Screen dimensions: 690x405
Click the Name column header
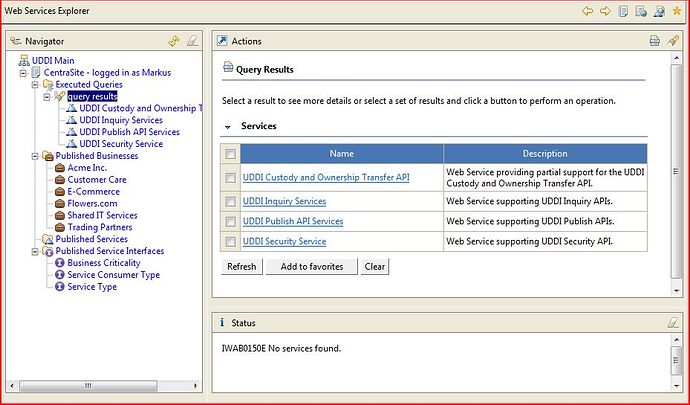click(x=341, y=154)
